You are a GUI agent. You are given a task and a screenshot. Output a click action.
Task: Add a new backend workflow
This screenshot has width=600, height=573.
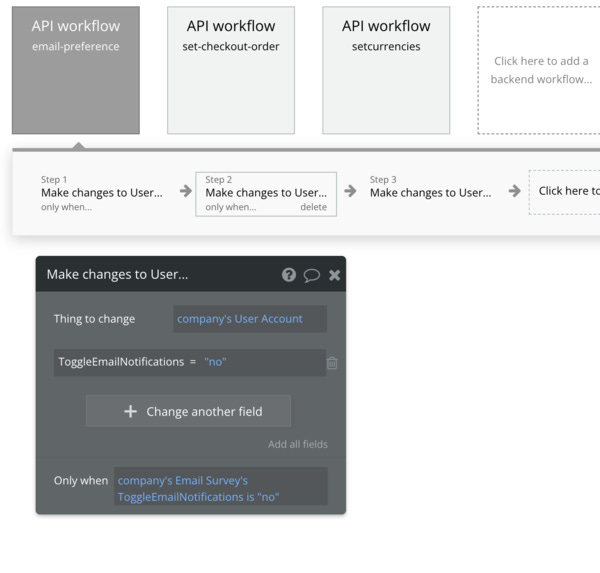(x=541, y=70)
